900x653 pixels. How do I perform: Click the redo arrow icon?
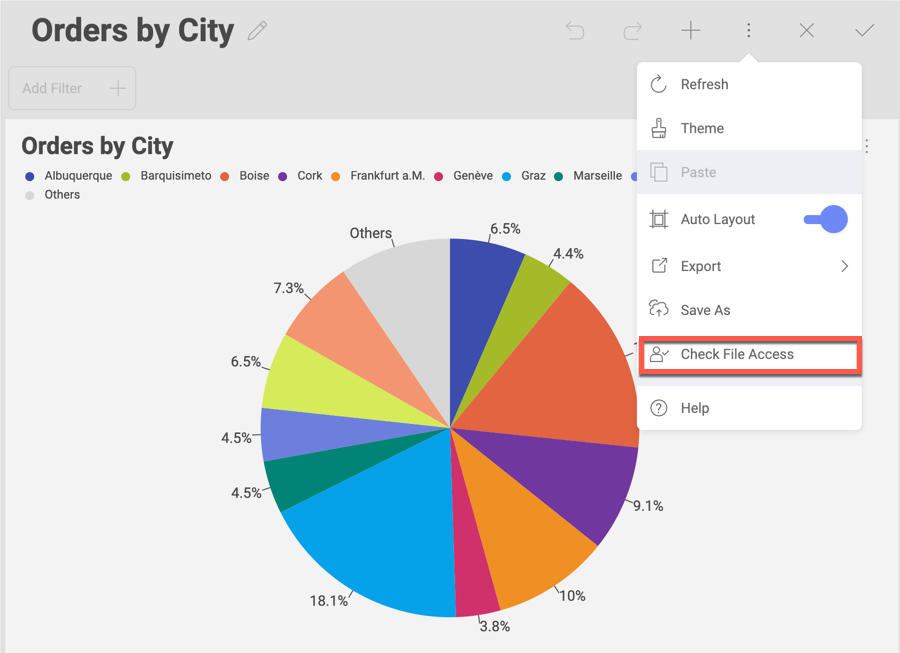coord(633,30)
